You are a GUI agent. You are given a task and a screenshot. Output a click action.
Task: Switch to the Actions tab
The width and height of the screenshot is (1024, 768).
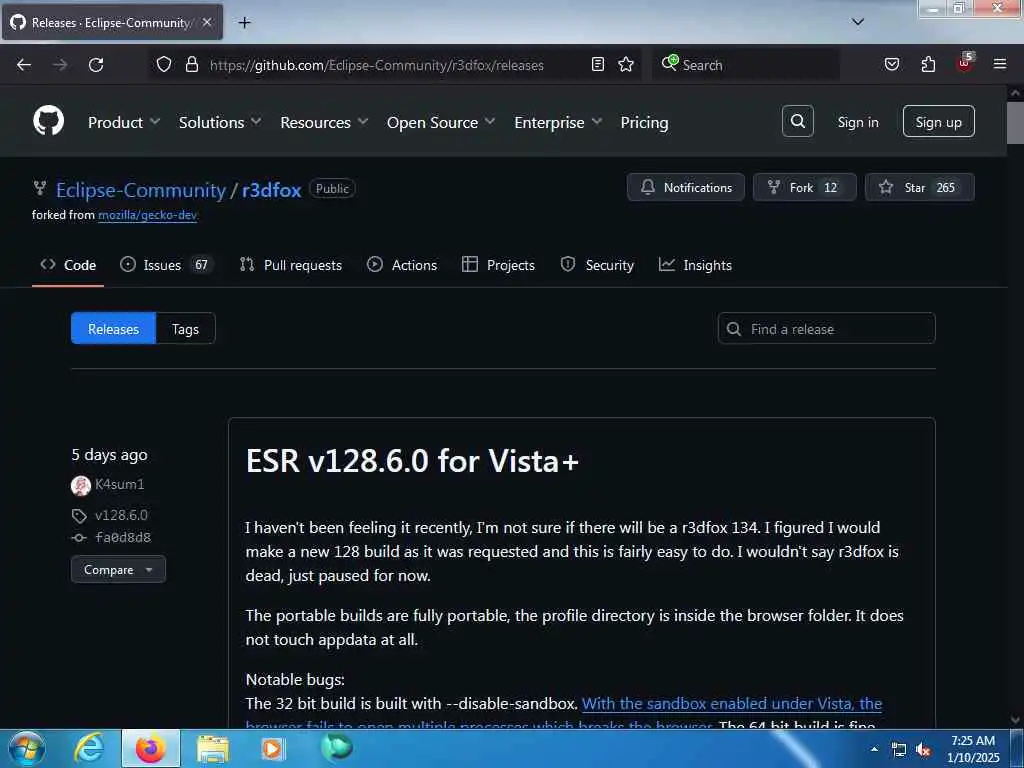pos(402,265)
